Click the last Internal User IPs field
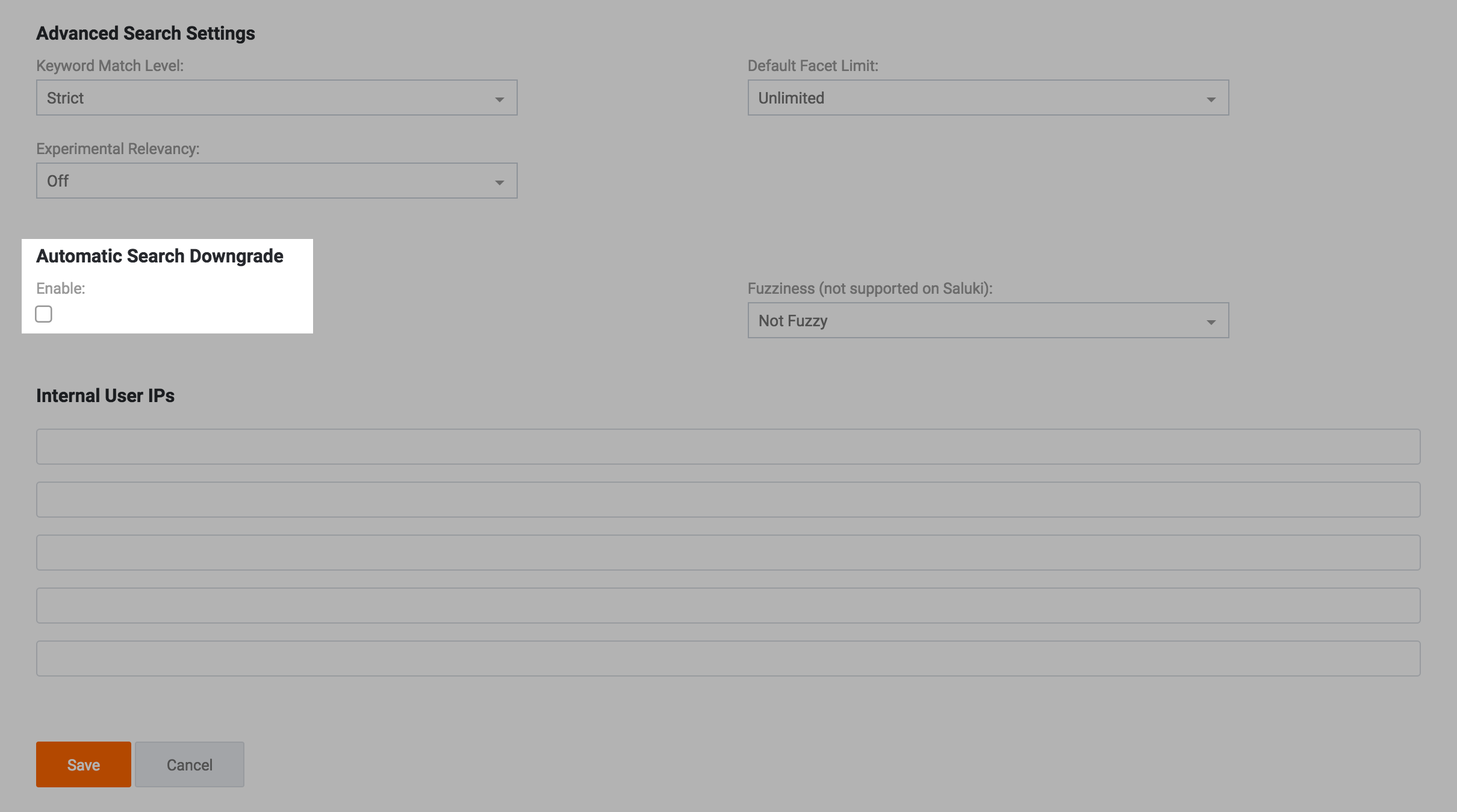Screen dimensions: 1457x812 (x=728, y=659)
